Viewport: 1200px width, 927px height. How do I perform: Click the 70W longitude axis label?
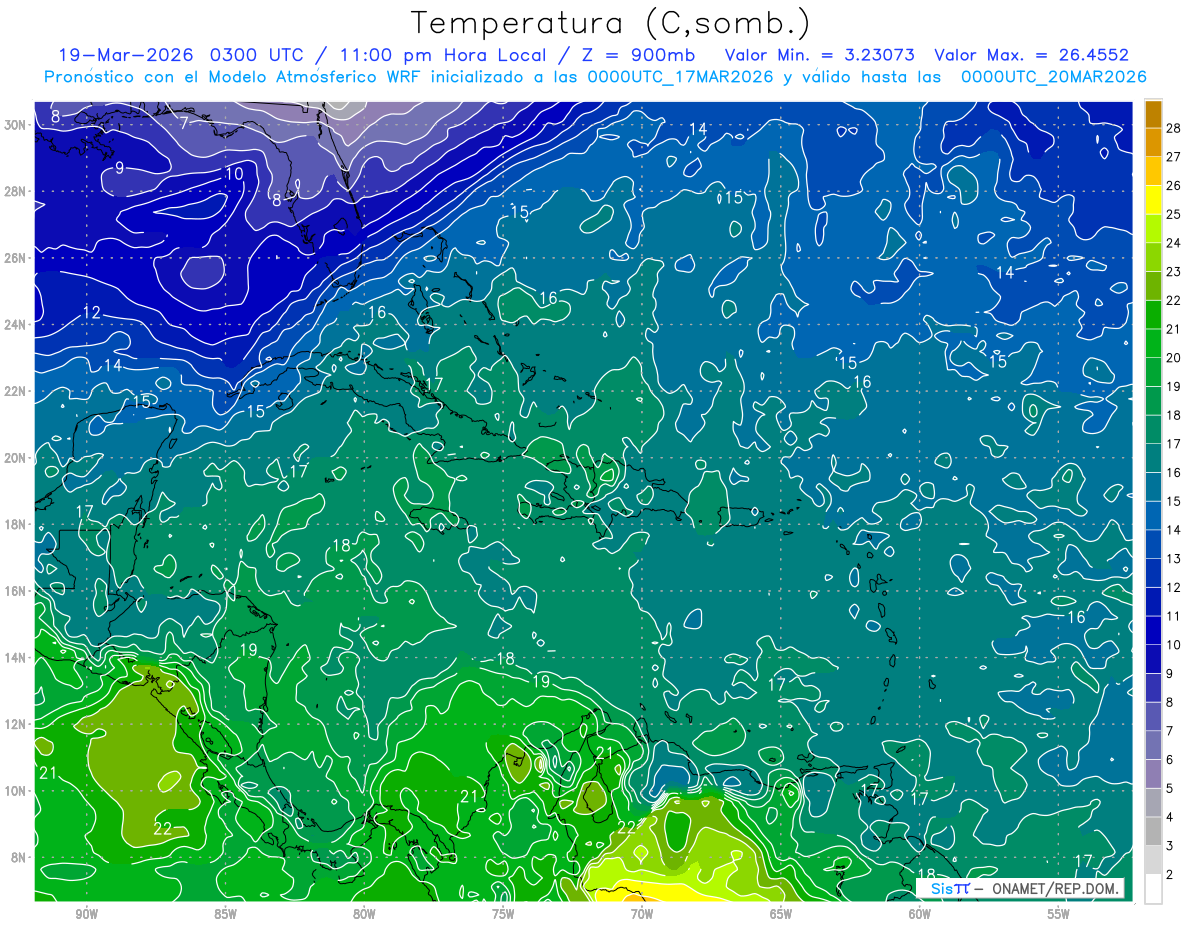coord(642,914)
